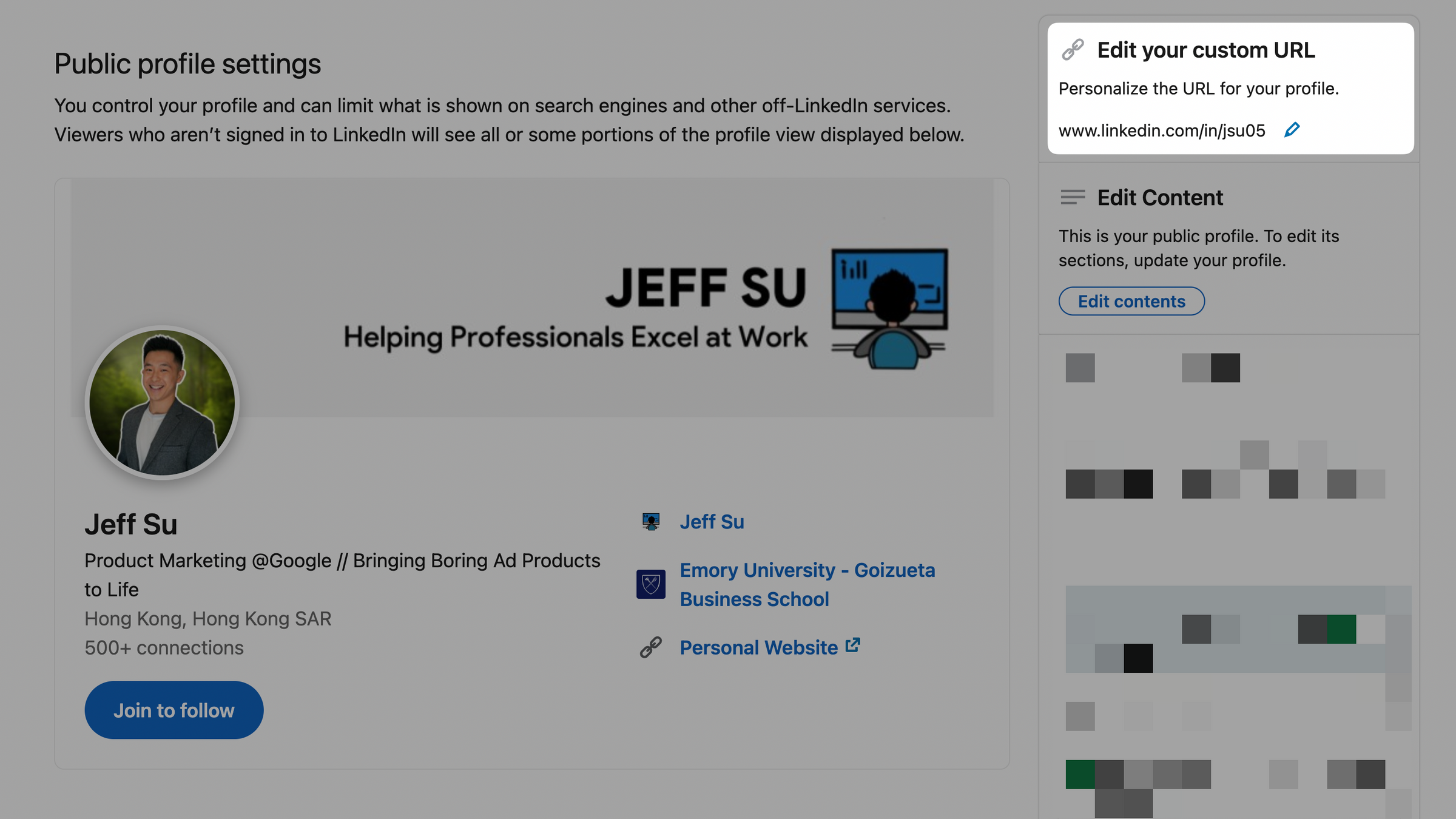Click the www.linkedin.com/in/jsu05 profile URL

1162,129
